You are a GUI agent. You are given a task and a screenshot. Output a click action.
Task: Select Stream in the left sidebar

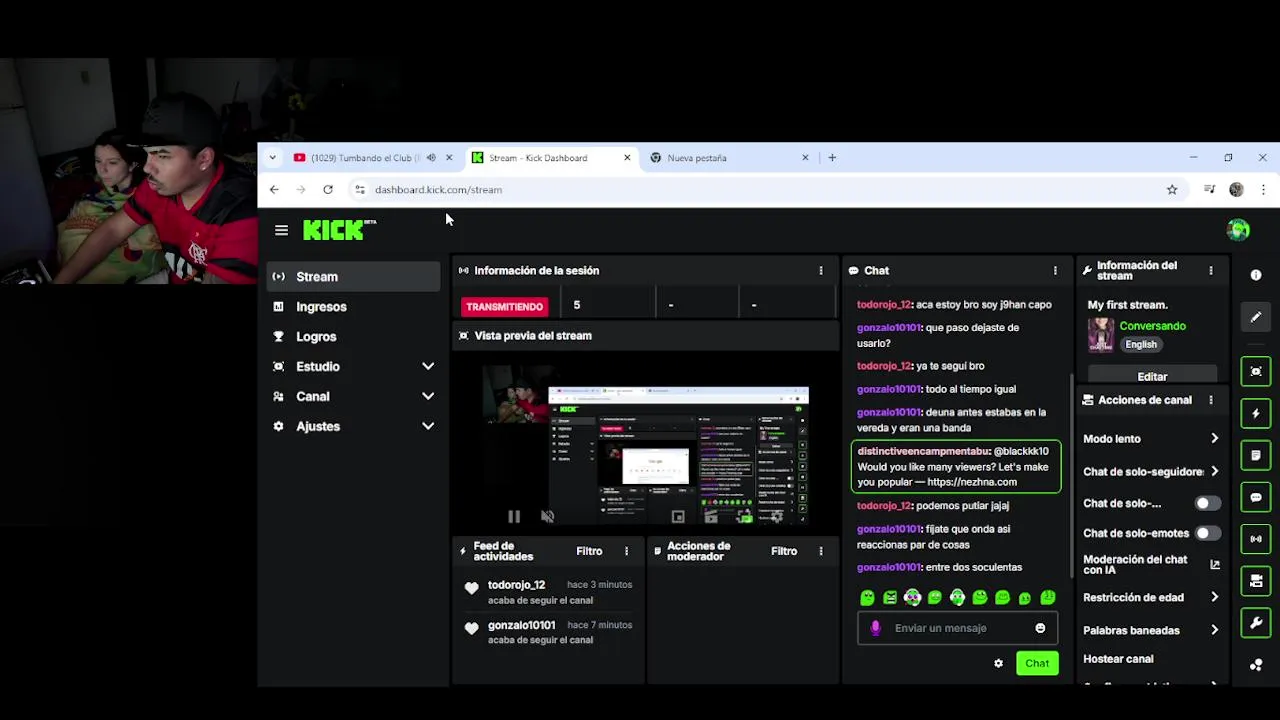coord(353,277)
